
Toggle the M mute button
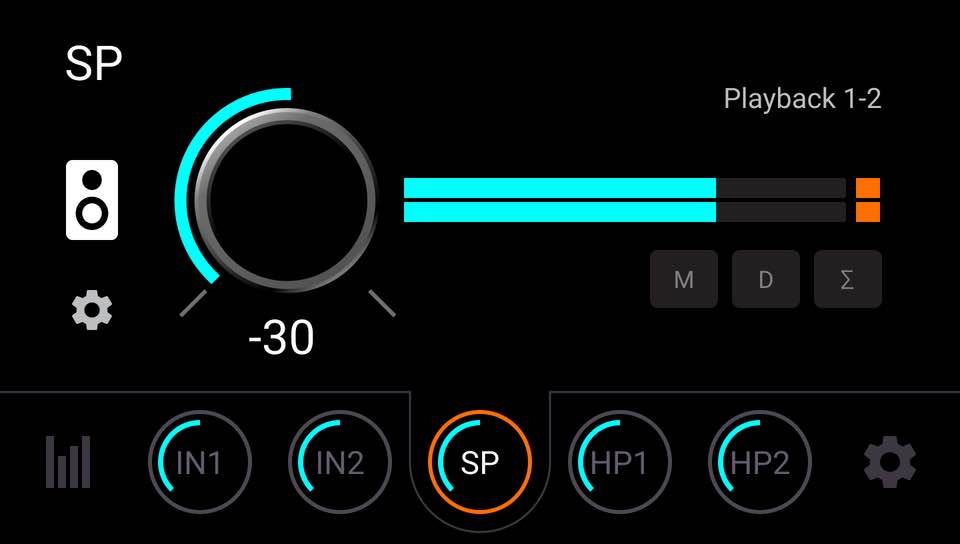click(684, 279)
